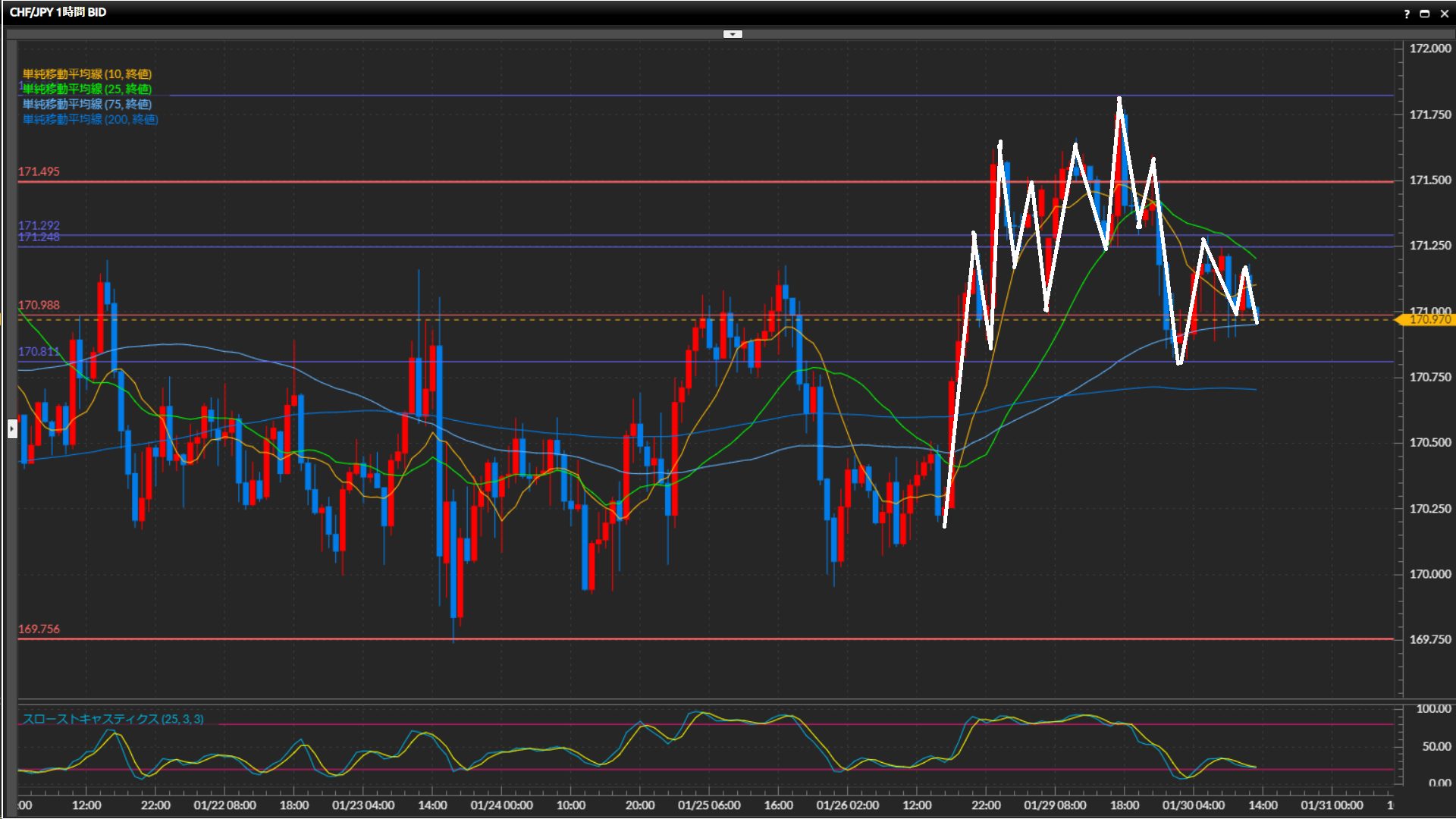Click the 171.292 horizontal line label
This screenshot has width=1456, height=819.
[x=39, y=225]
